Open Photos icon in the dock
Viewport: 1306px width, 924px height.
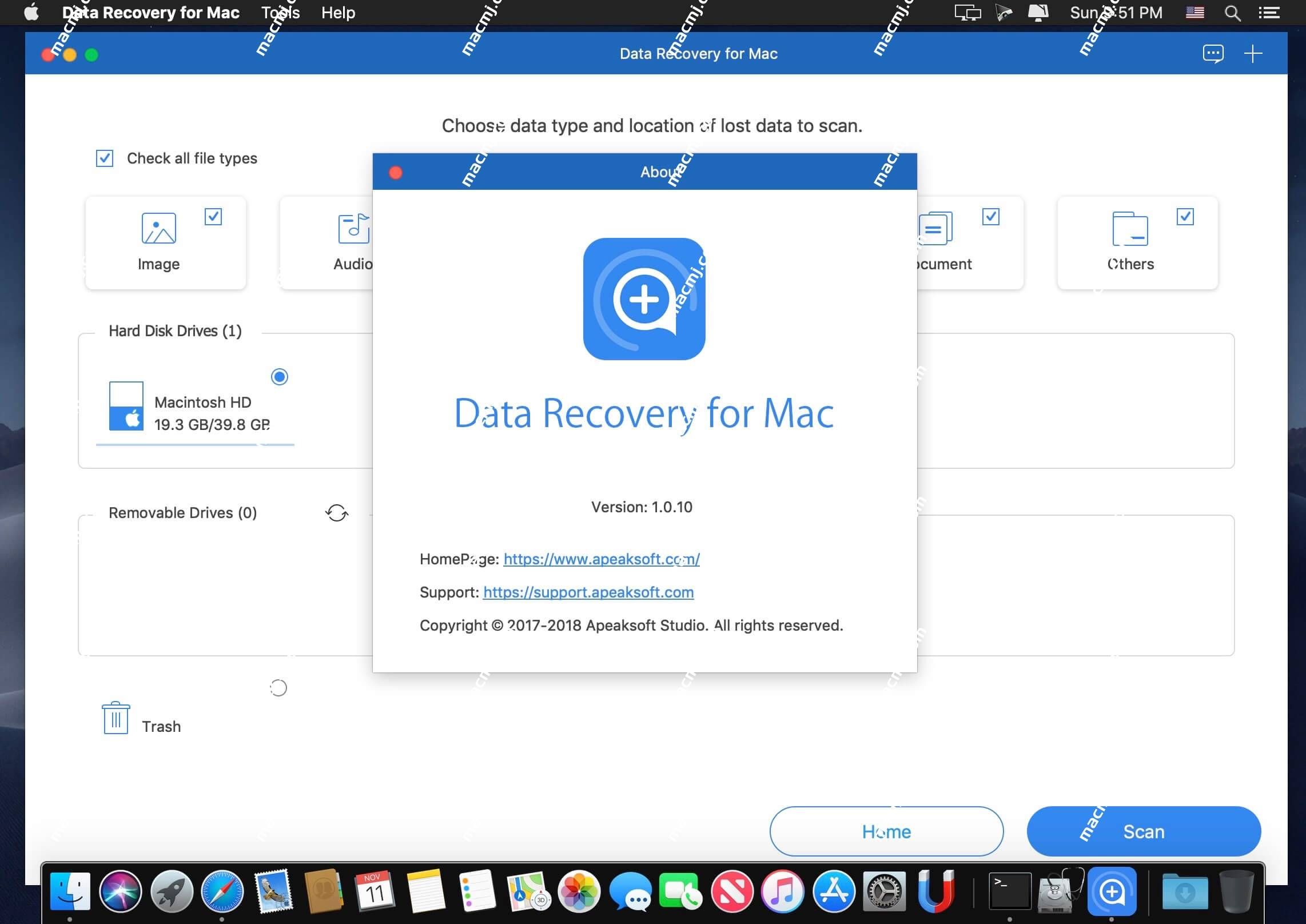coord(579,891)
